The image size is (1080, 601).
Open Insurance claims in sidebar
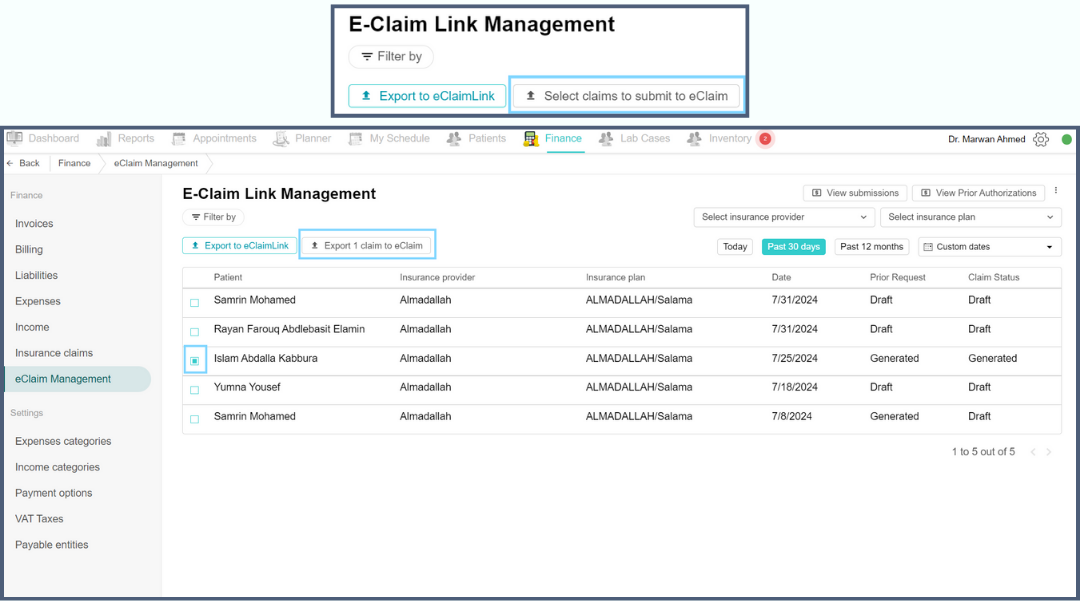(x=54, y=353)
